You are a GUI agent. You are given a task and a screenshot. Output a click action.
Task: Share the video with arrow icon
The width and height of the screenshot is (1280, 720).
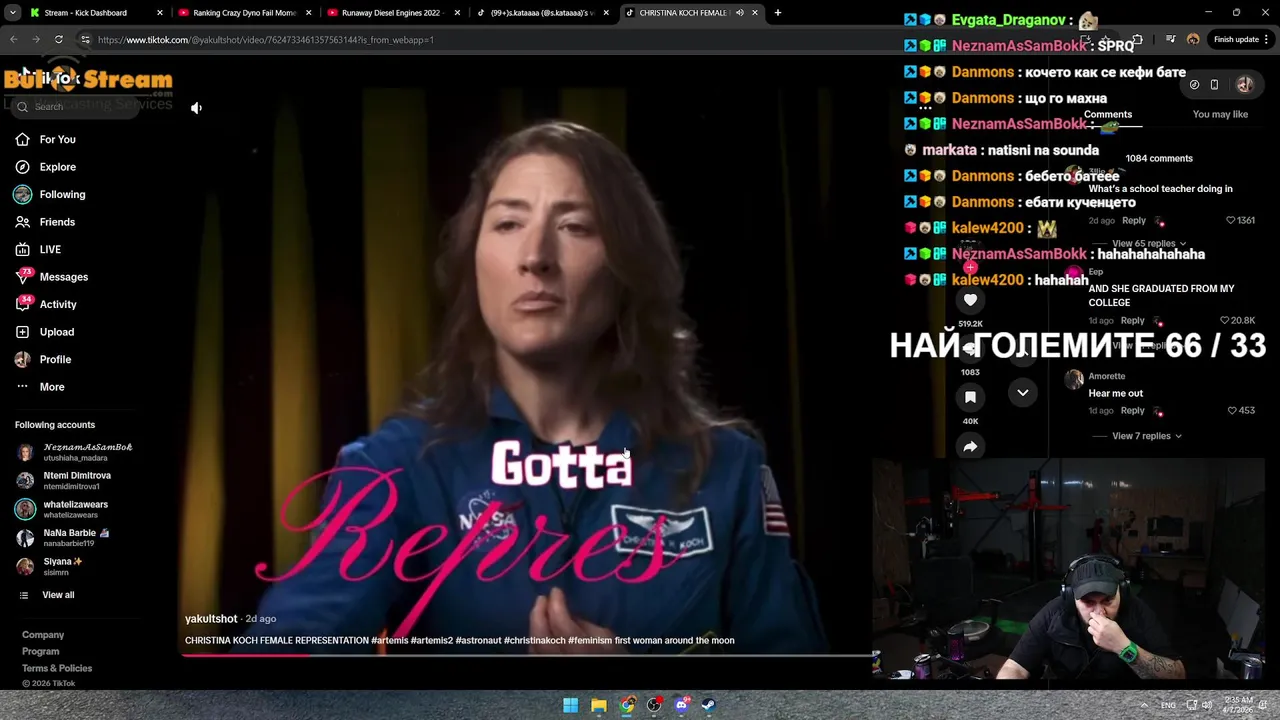970,447
